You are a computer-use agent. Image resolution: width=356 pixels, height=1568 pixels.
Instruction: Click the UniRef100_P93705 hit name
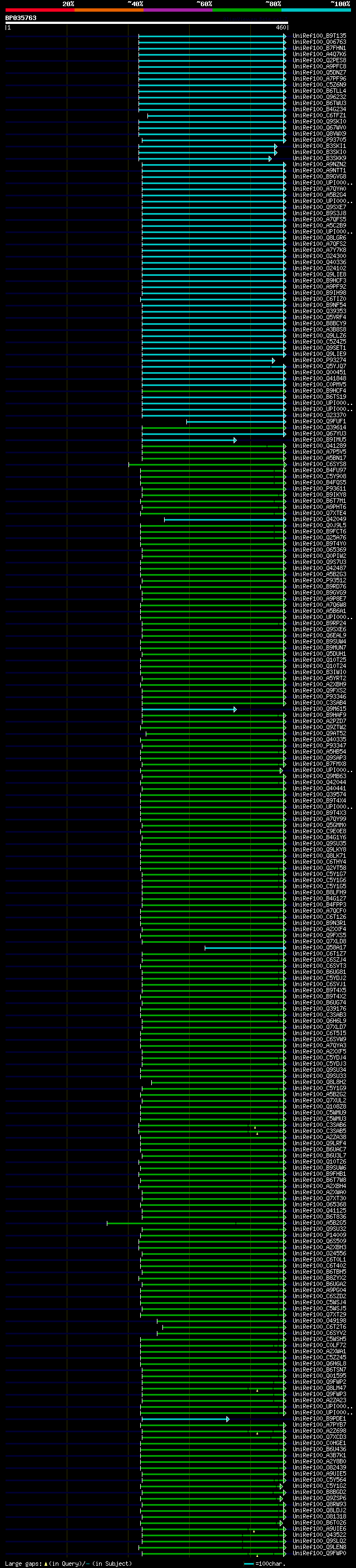[x=319, y=140]
